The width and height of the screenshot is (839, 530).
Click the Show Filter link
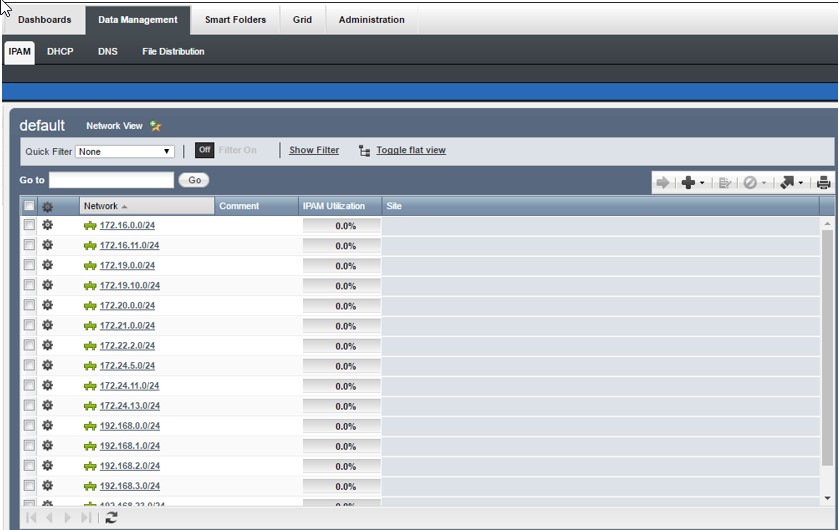tap(314, 150)
